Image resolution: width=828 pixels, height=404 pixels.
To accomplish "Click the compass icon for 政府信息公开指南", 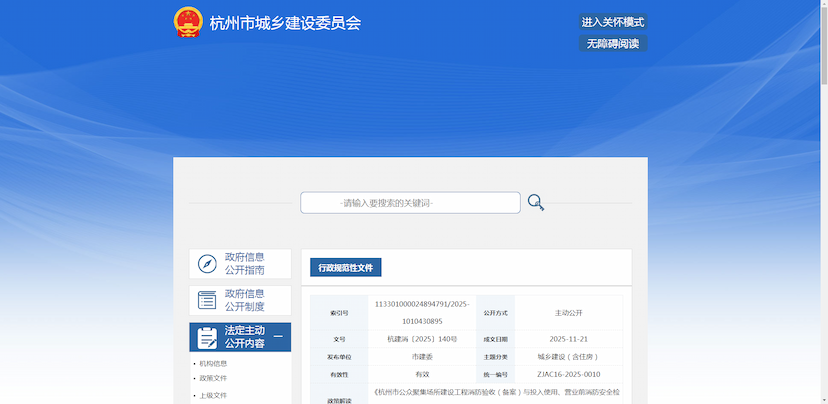I will point(207,264).
